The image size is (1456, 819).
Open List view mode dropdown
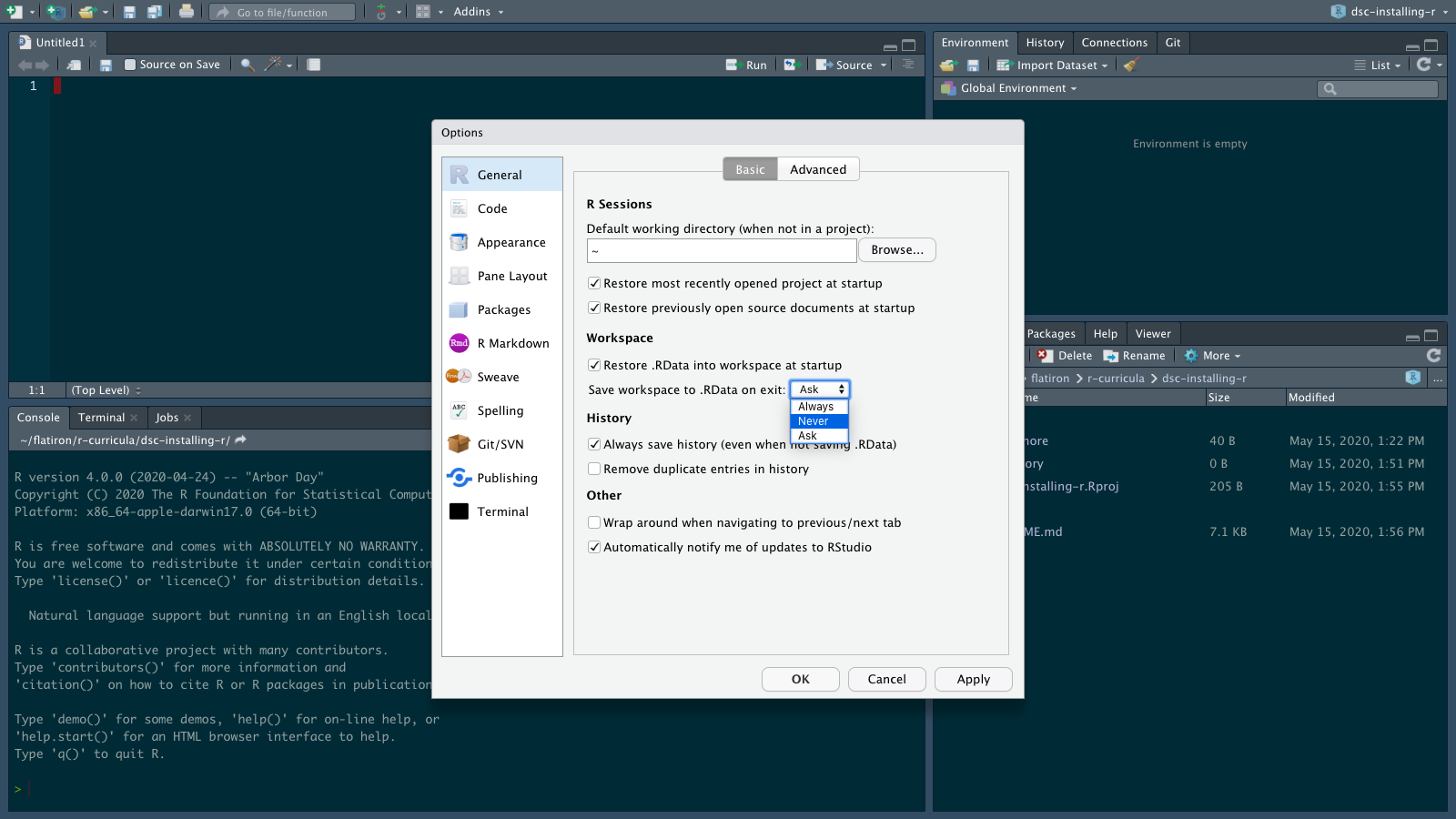pos(1378,66)
